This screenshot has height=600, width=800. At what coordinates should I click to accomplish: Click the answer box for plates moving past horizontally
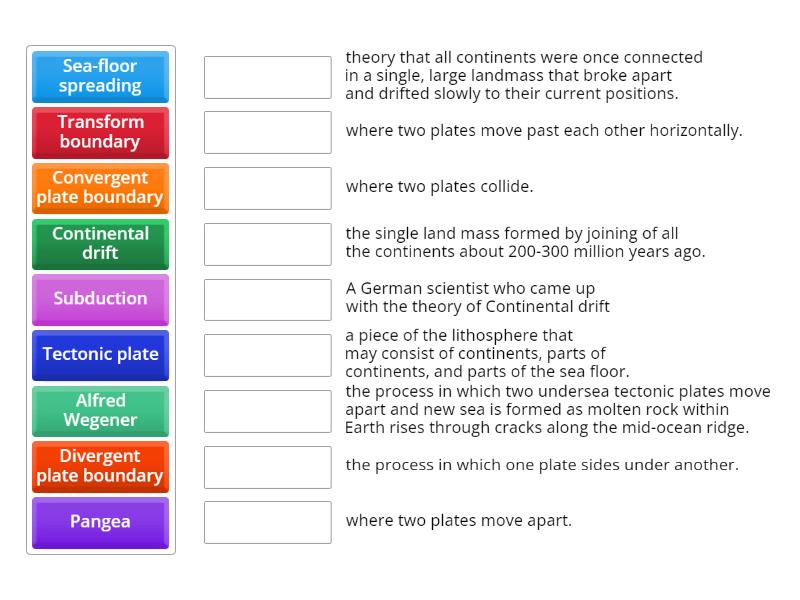point(267,131)
